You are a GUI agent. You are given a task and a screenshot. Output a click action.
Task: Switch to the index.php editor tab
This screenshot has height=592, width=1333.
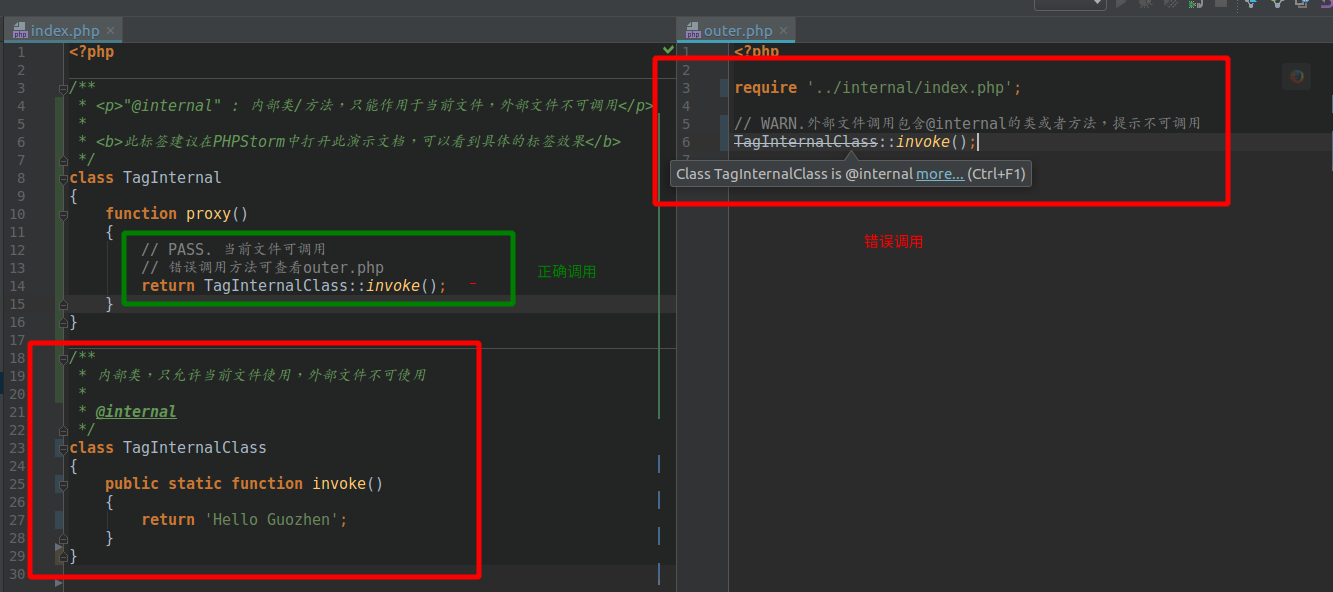tap(64, 31)
